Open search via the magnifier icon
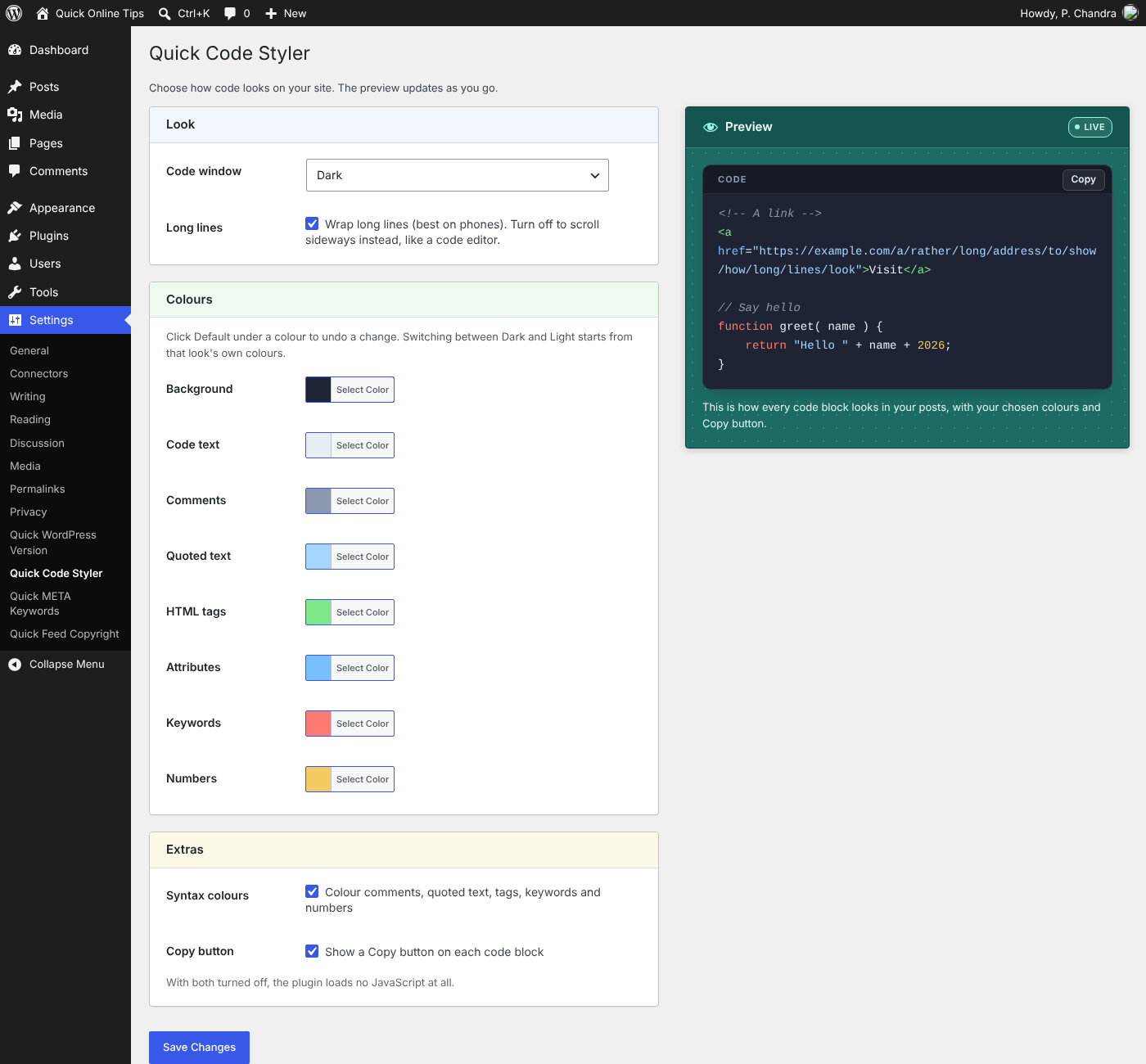The height and width of the screenshot is (1064, 1146). [x=165, y=13]
